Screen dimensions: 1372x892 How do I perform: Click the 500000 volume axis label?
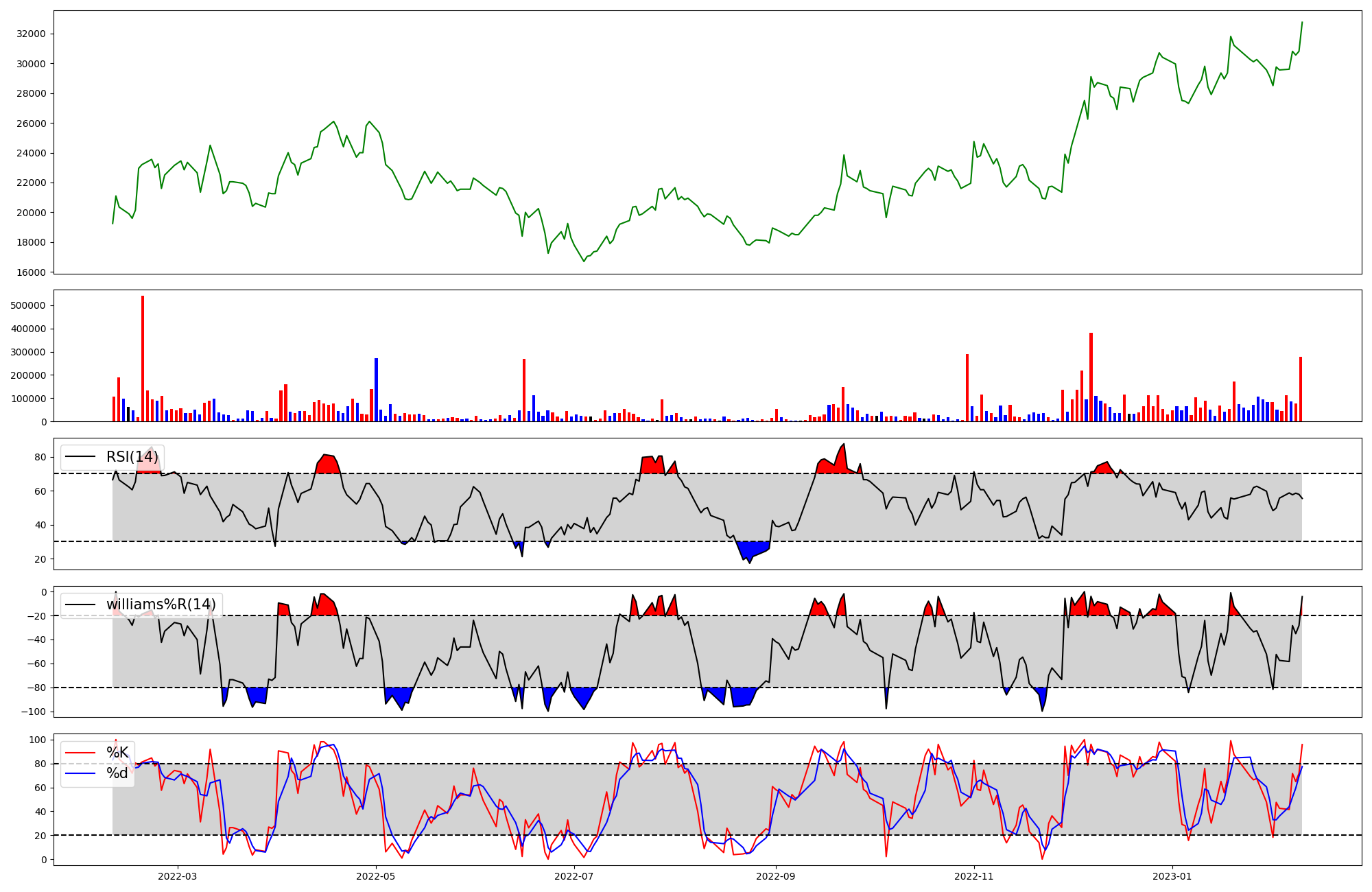coord(28,305)
